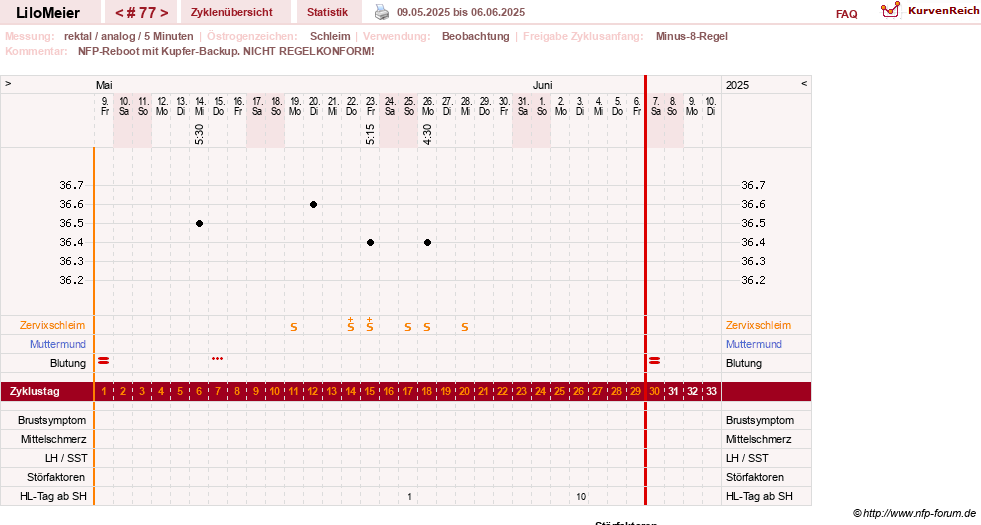Click the Mai month label
The width and height of the screenshot is (981, 525).
(x=104, y=85)
